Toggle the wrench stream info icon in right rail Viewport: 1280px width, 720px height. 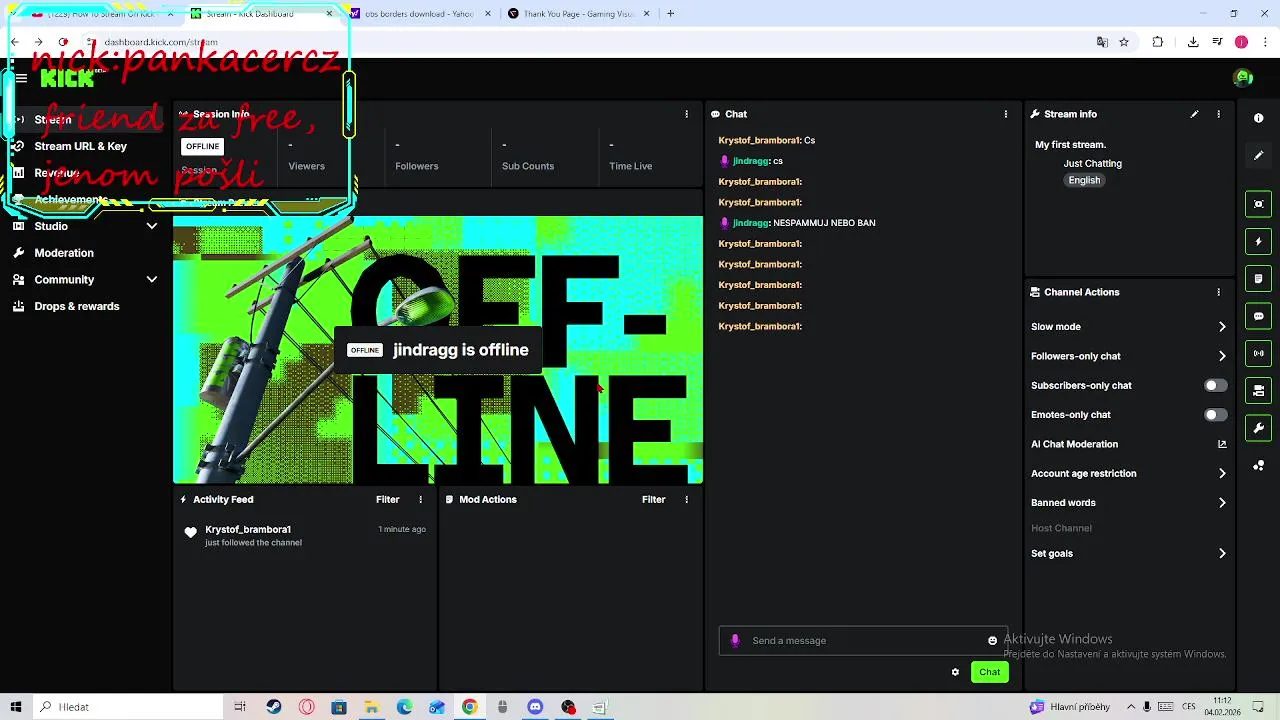[1258, 428]
